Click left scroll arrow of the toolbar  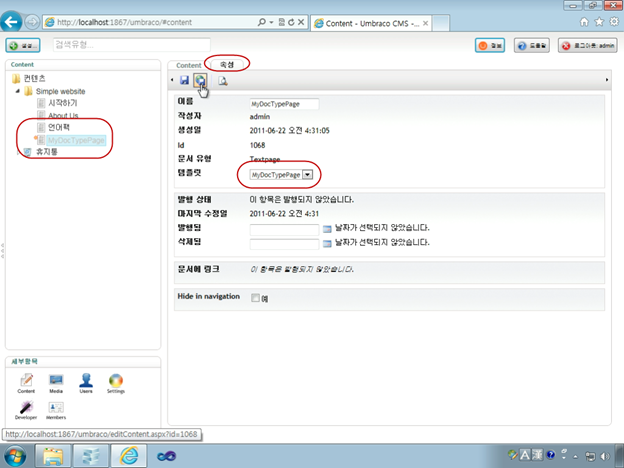click(172, 80)
